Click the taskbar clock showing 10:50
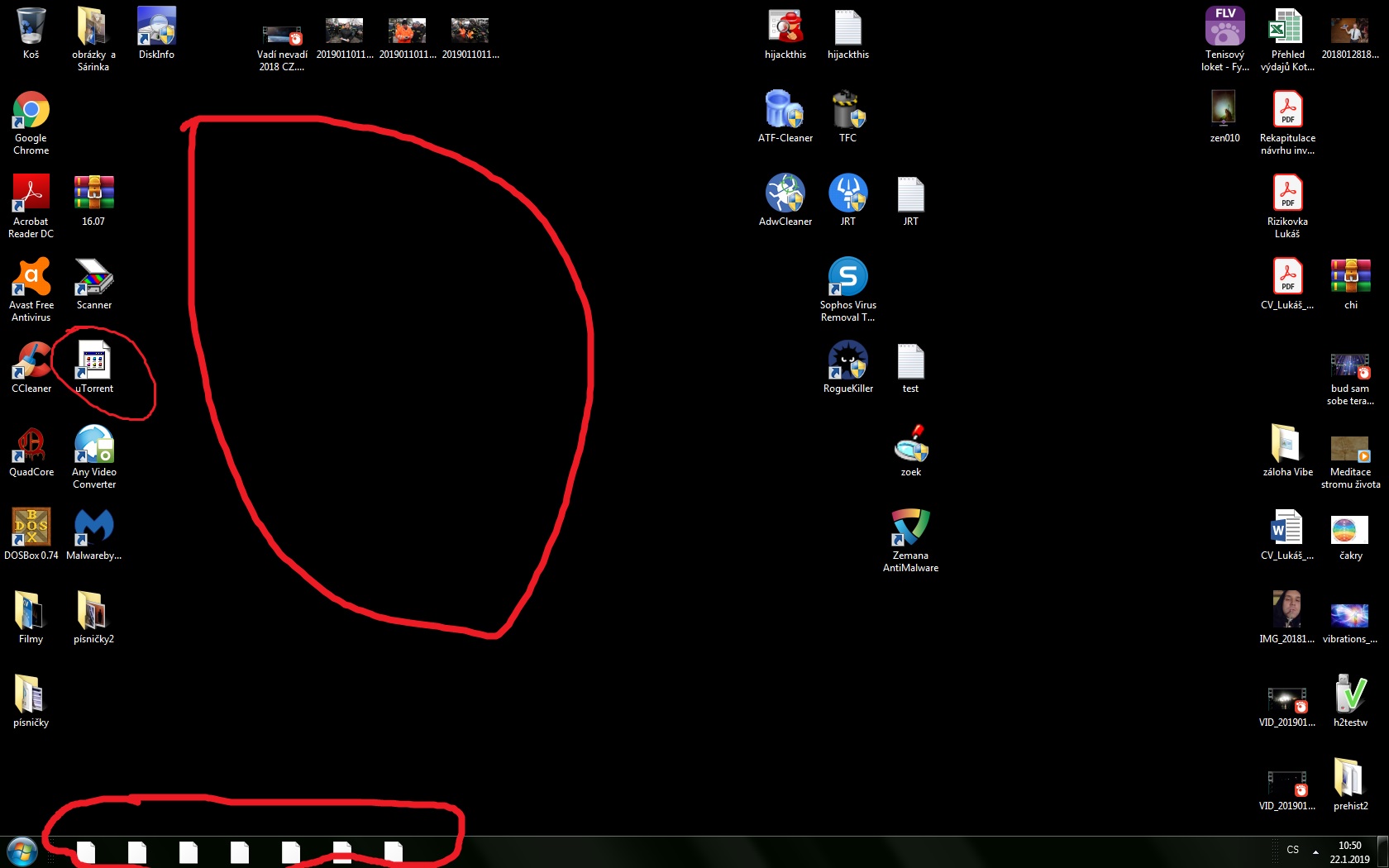 pyautogui.click(x=1349, y=852)
